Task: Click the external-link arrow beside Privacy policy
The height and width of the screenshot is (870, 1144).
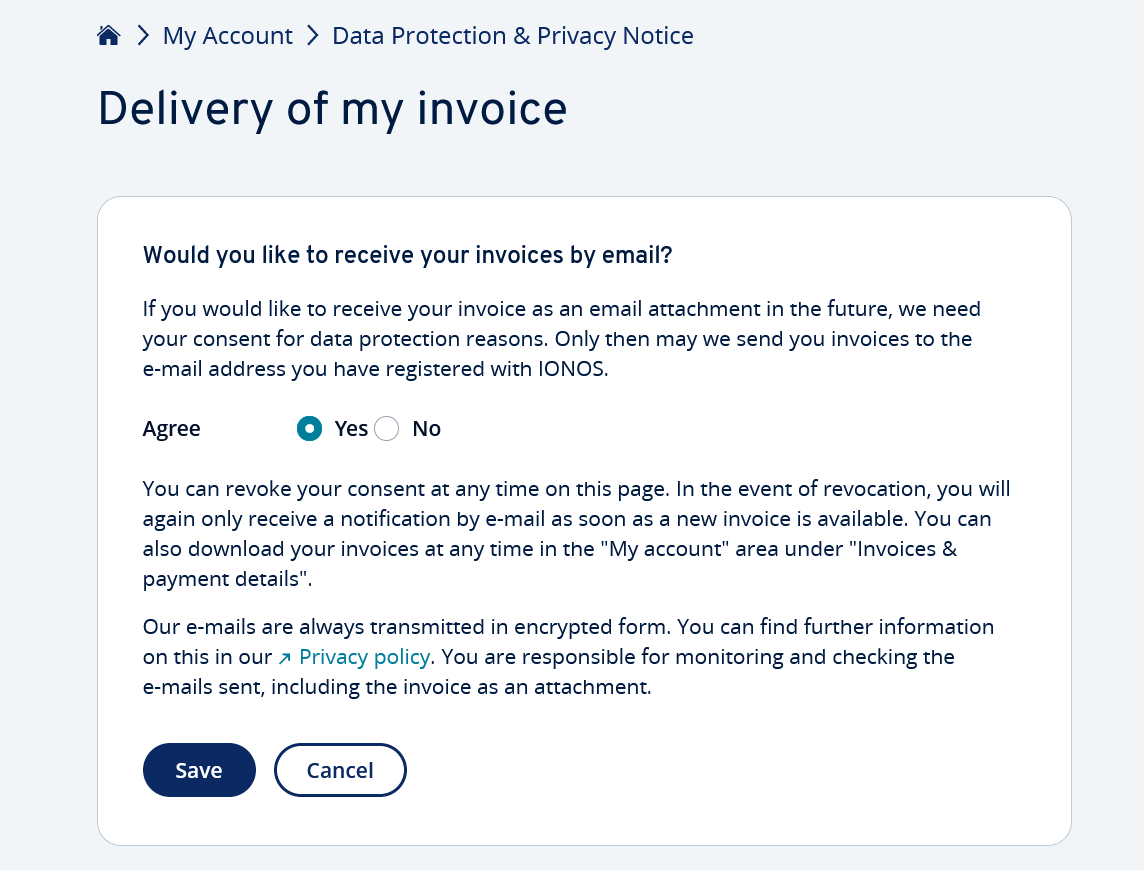Action: coord(285,658)
